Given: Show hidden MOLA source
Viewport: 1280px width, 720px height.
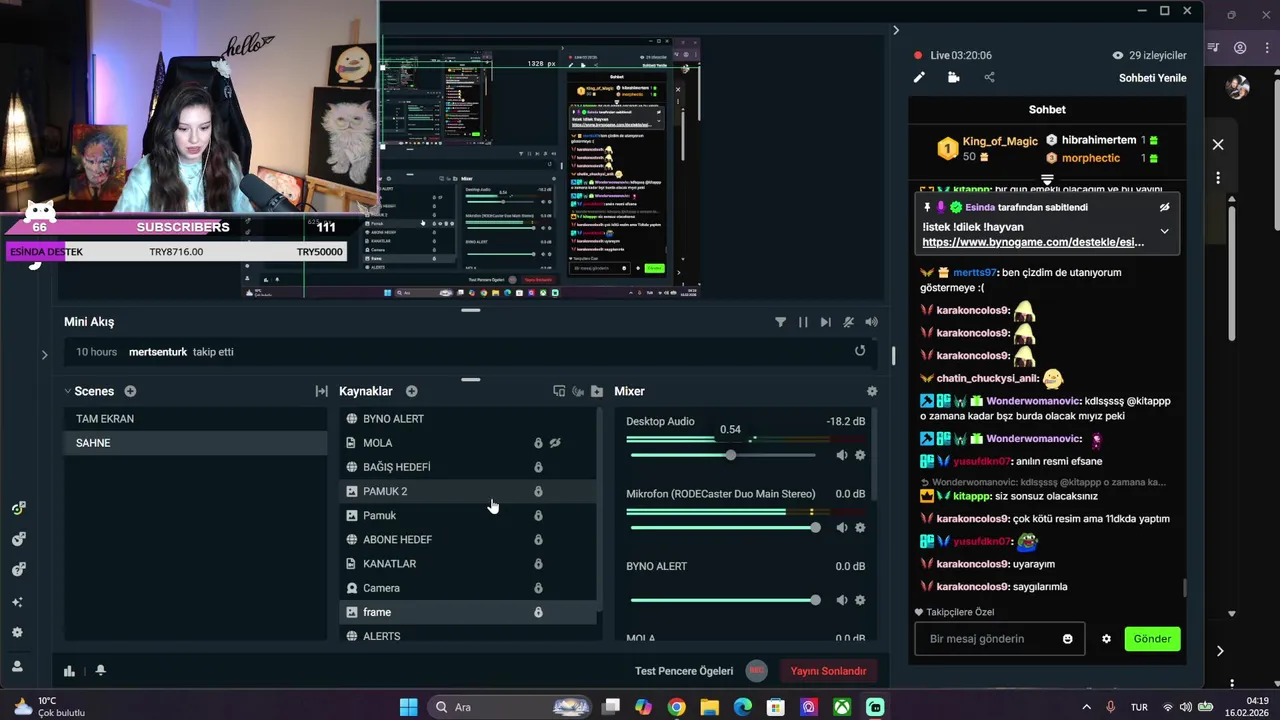Looking at the screenshot, I should click(x=555, y=443).
